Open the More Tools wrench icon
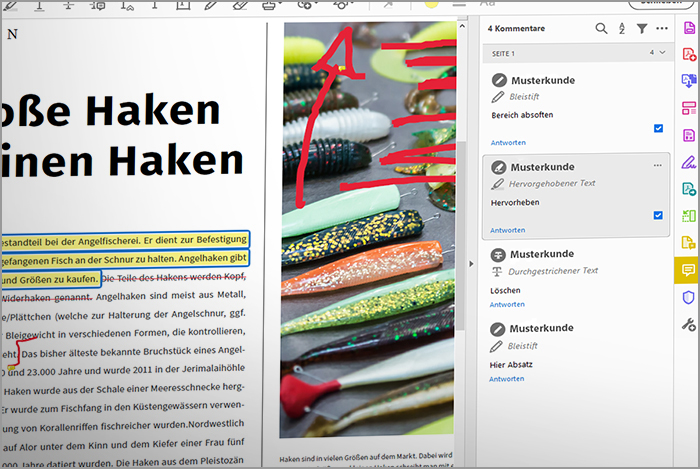Screen dimensions: 700x469 (x=688, y=324)
